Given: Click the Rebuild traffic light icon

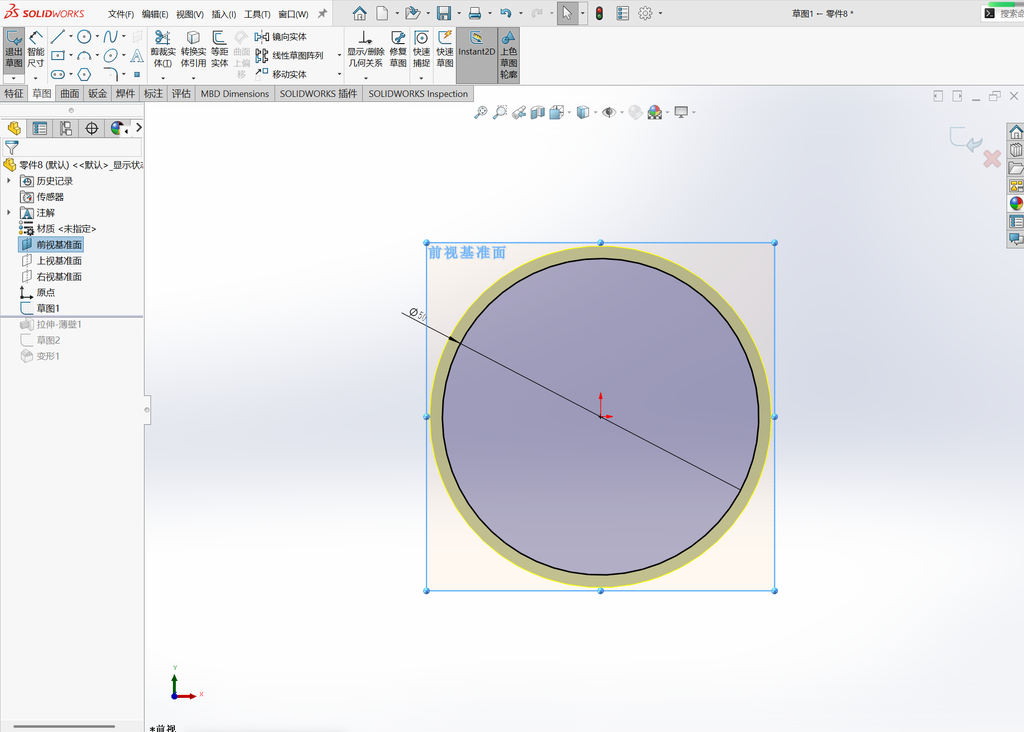Looking at the screenshot, I should coord(599,13).
